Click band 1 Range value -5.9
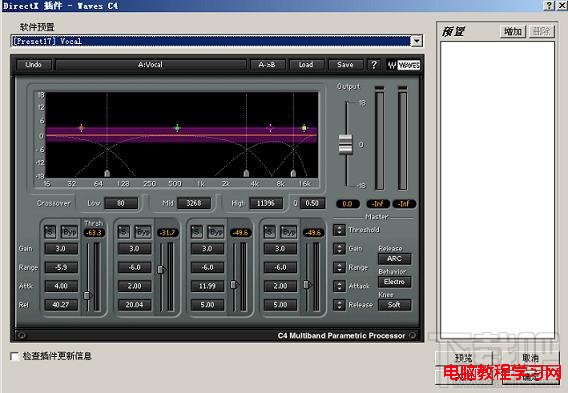This screenshot has height=393, width=568. 61,268
